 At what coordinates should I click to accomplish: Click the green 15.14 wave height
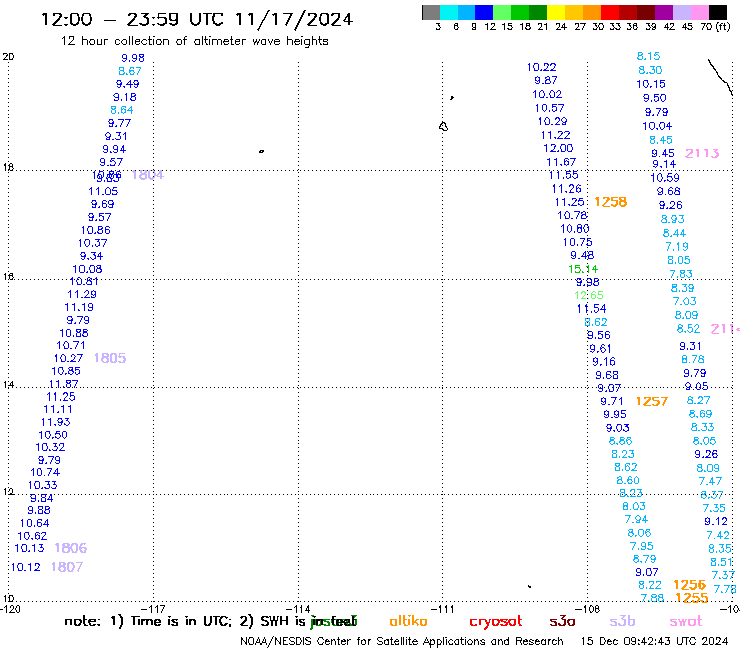[583, 269]
